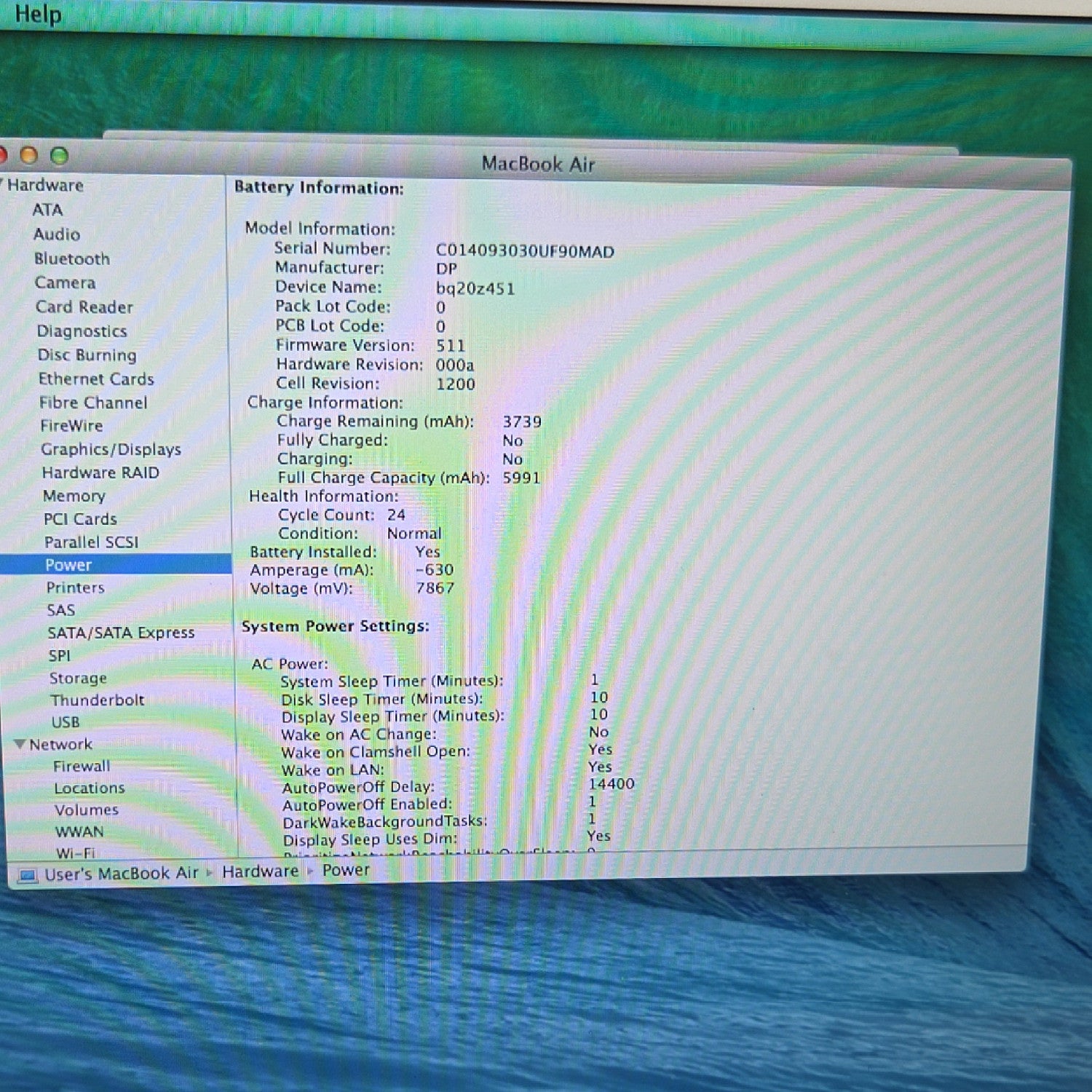Select SATA/SATA Express in the sidebar

pos(121,633)
